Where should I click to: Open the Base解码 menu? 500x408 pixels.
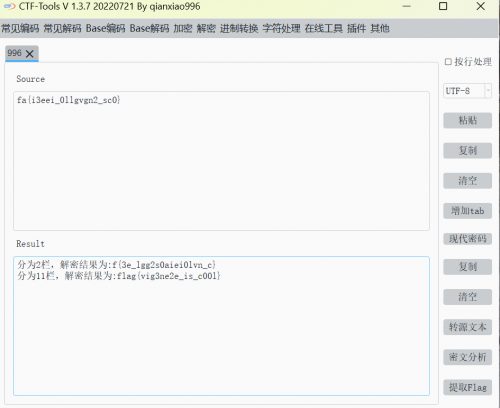point(149,28)
